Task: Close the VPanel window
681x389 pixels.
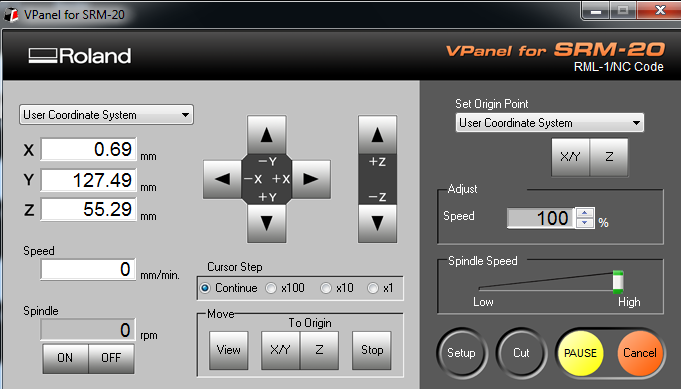Action: pos(660,10)
